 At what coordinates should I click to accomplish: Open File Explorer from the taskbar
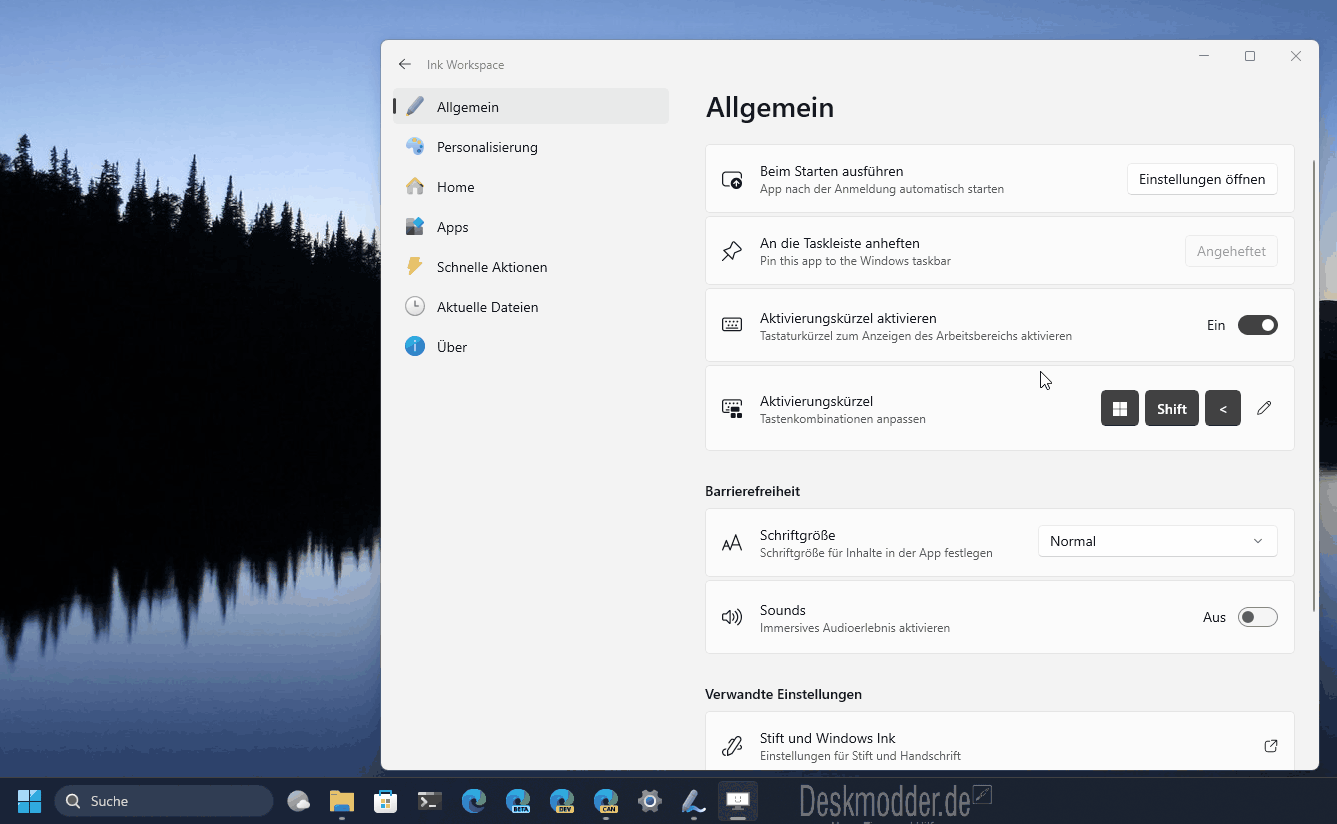(x=342, y=801)
